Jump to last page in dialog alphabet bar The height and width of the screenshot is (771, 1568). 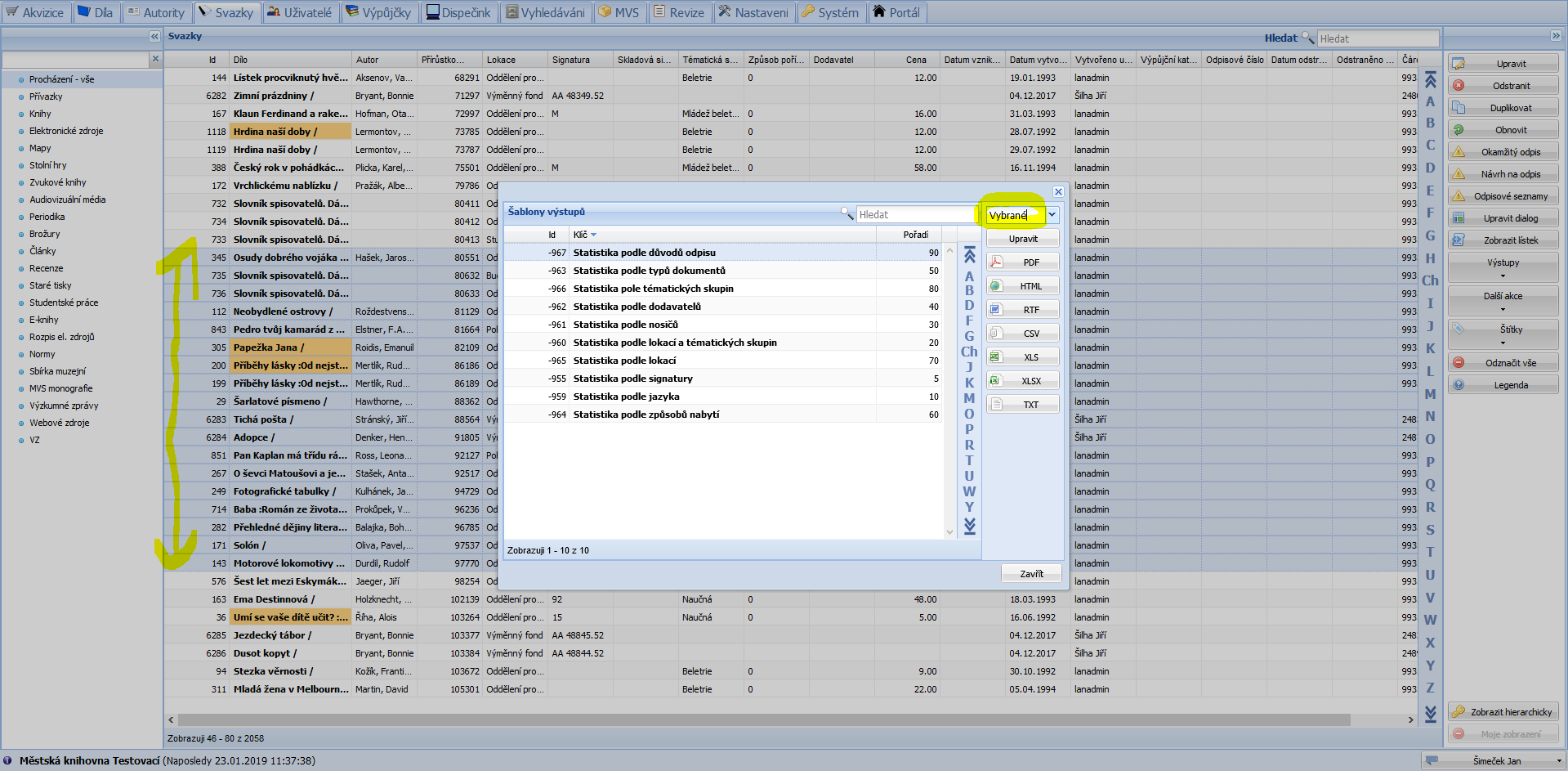pyautogui.click(x=970, y=527)
